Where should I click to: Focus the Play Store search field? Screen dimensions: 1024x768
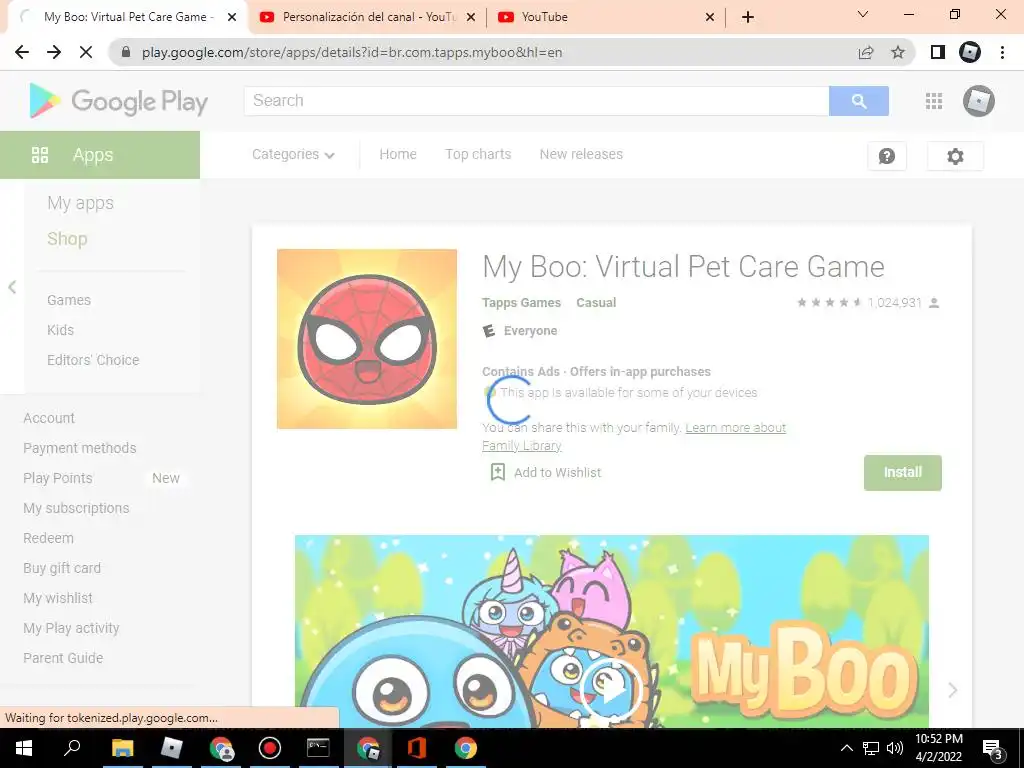click(536, 101)
